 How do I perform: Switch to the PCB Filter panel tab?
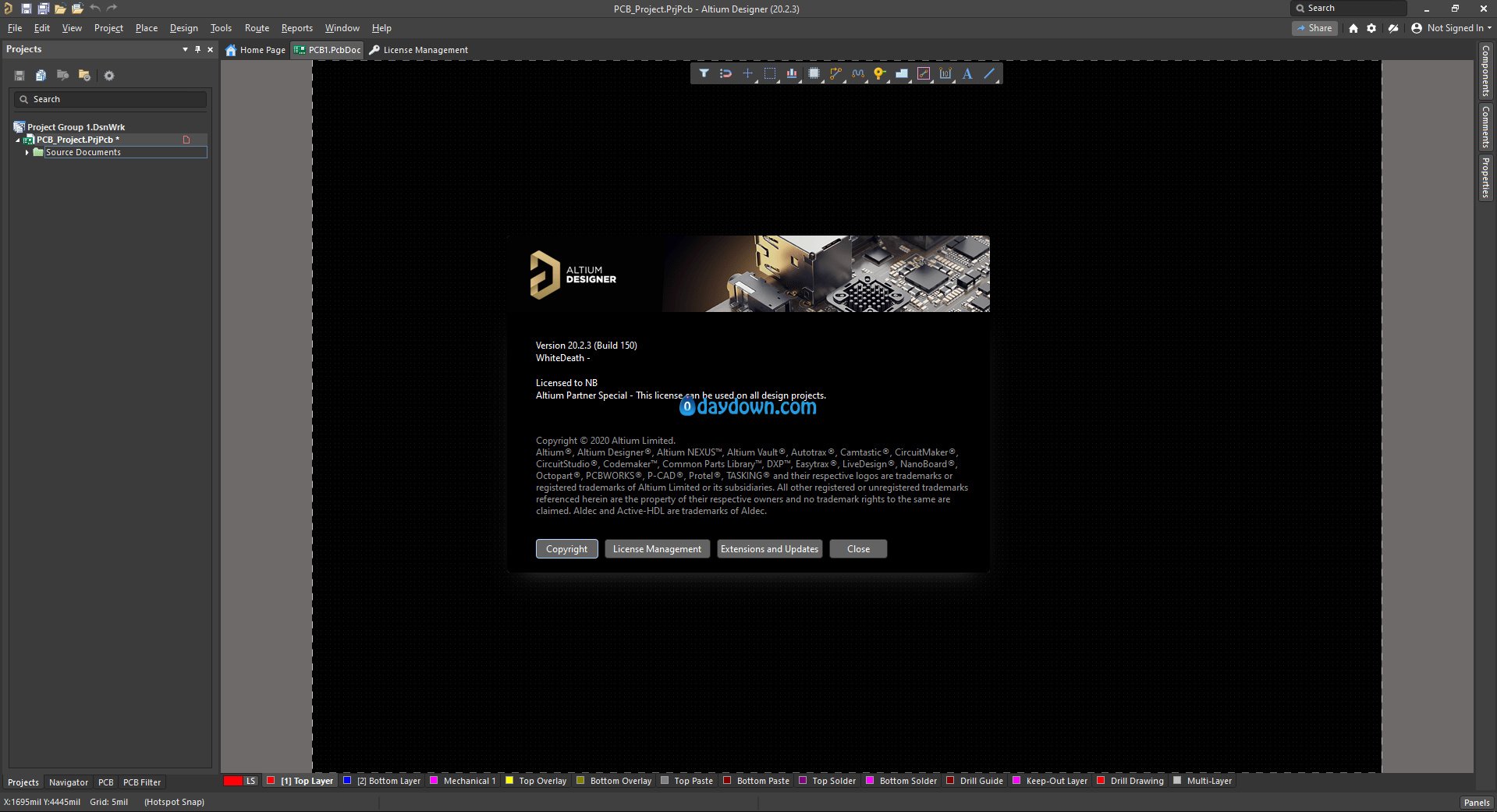(142, 782)
